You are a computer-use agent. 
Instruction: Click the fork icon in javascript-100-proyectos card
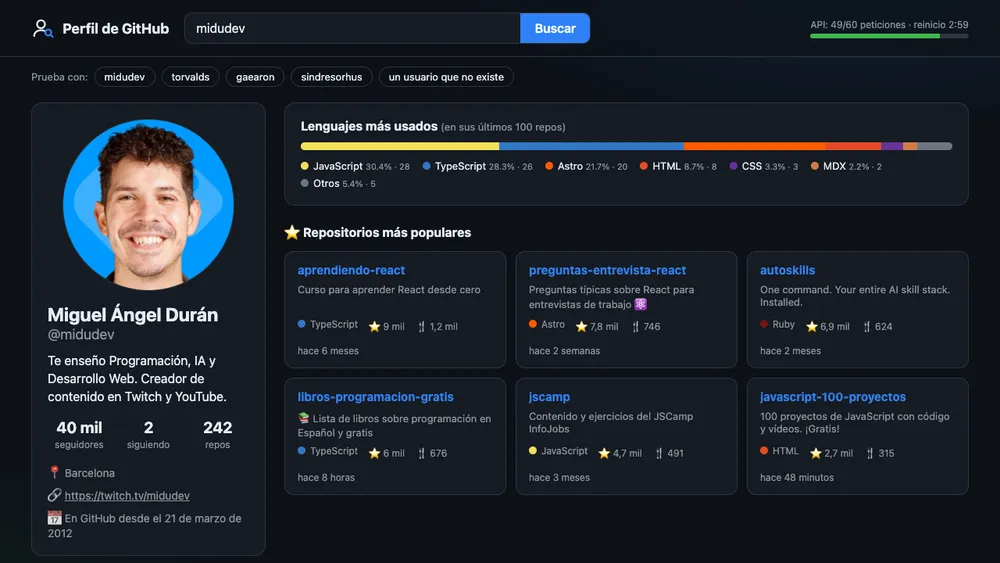870,453
